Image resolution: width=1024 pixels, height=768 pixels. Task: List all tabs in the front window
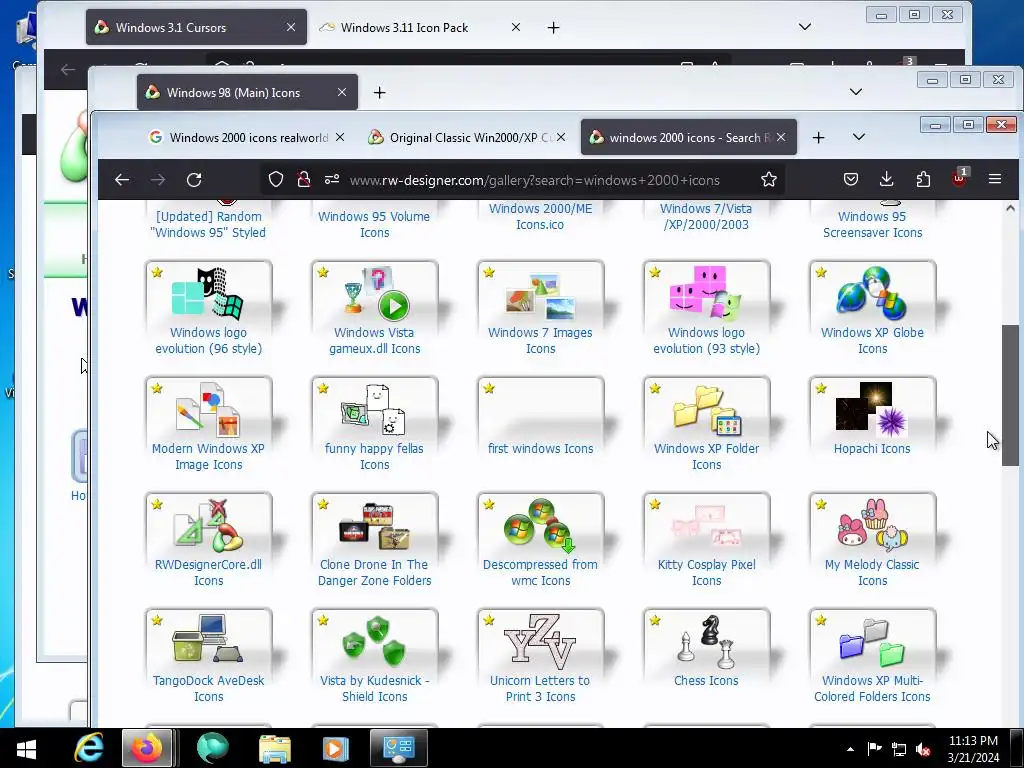click(859, 137)
